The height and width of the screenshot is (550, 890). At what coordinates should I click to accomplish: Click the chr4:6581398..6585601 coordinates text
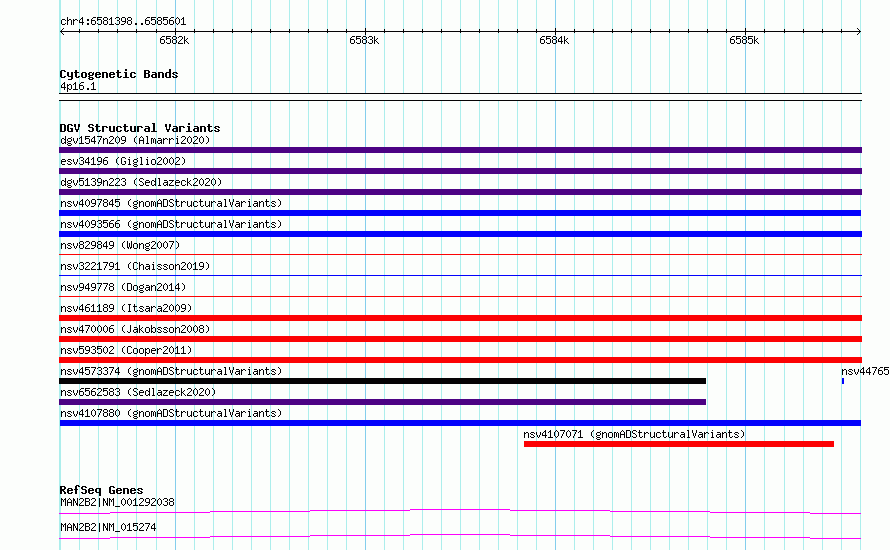tap(123, 22)
